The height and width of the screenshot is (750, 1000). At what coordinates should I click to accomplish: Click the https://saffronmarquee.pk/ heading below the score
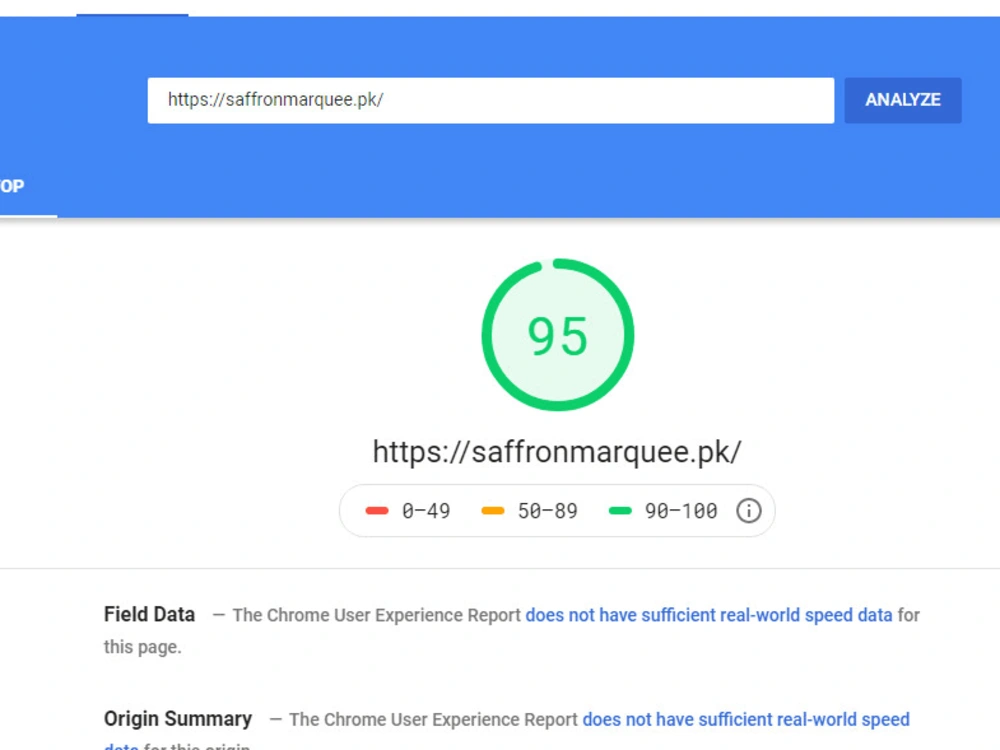tap(557, 452)
